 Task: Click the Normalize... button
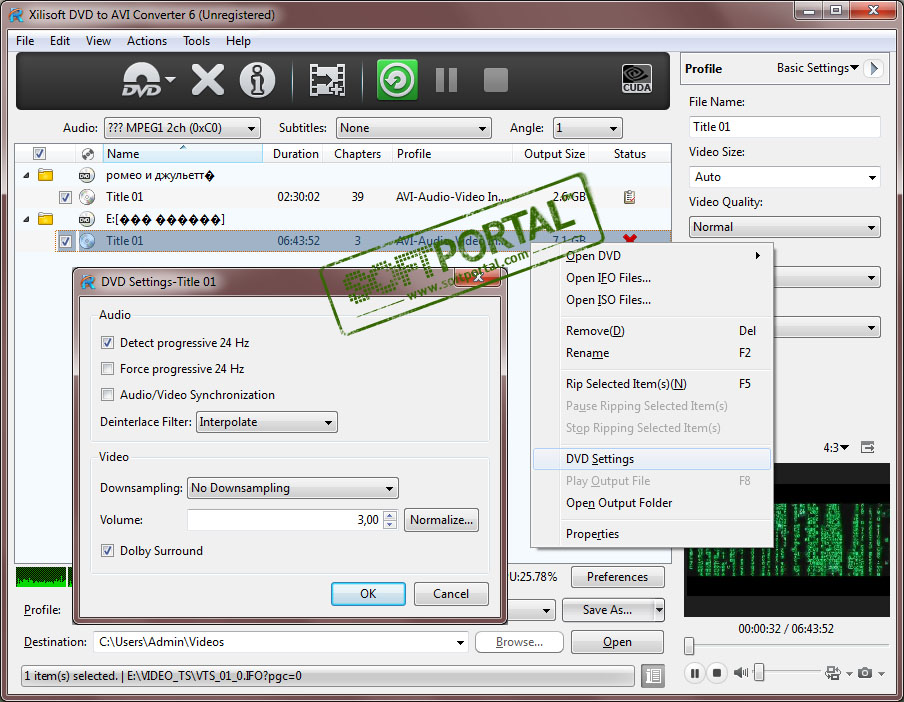(441, 520)
